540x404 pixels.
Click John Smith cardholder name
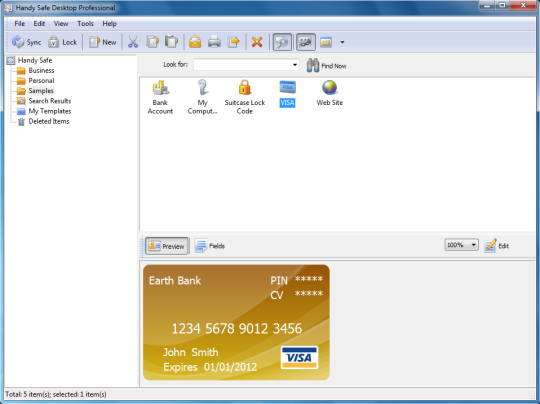click(190, 352)
